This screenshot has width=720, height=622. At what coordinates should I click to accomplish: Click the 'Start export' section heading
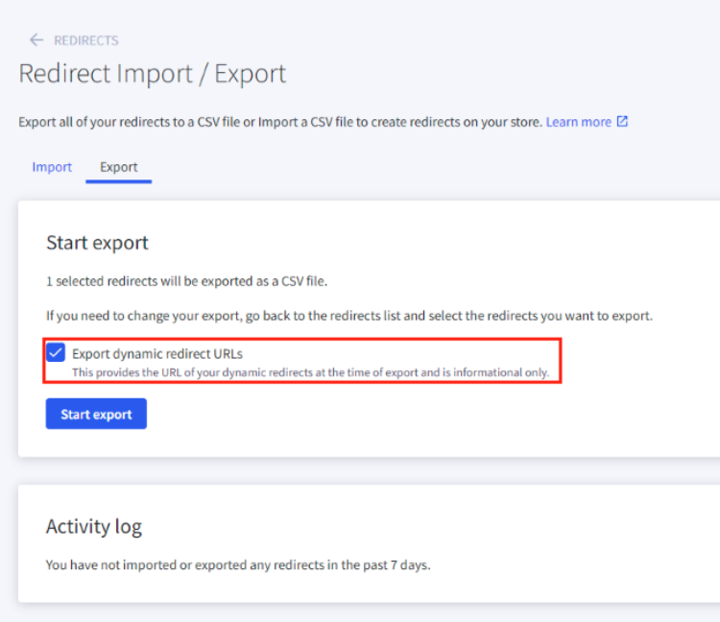pyautogui.click(x=97, y=242)
